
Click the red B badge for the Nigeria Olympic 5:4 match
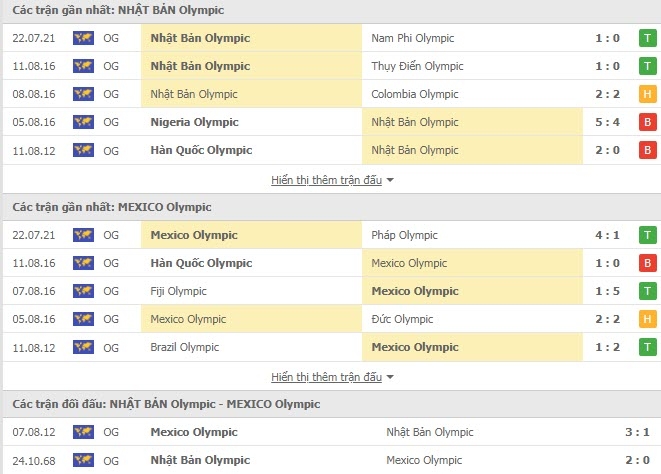click(648, 122)
